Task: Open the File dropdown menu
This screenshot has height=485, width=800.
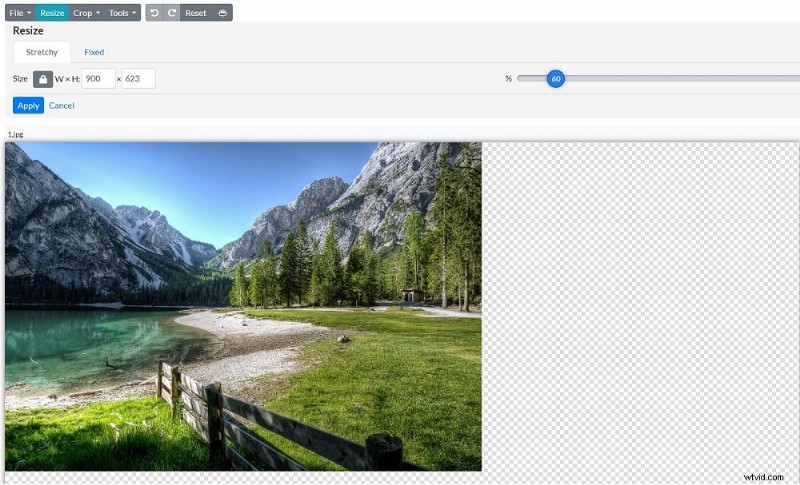Action: [x=20, y=13]
